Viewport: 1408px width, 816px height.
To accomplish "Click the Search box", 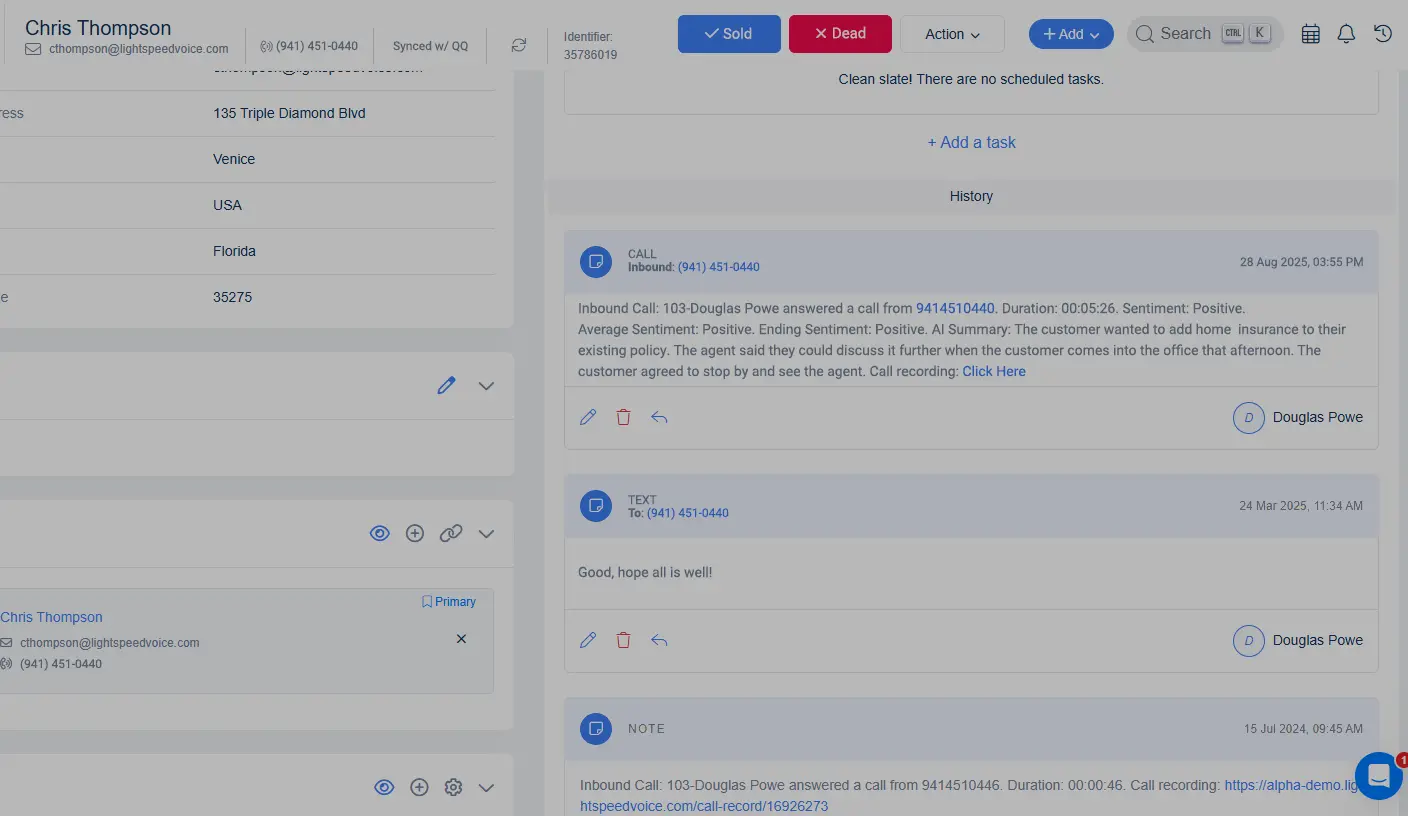I will point(1205,34).
